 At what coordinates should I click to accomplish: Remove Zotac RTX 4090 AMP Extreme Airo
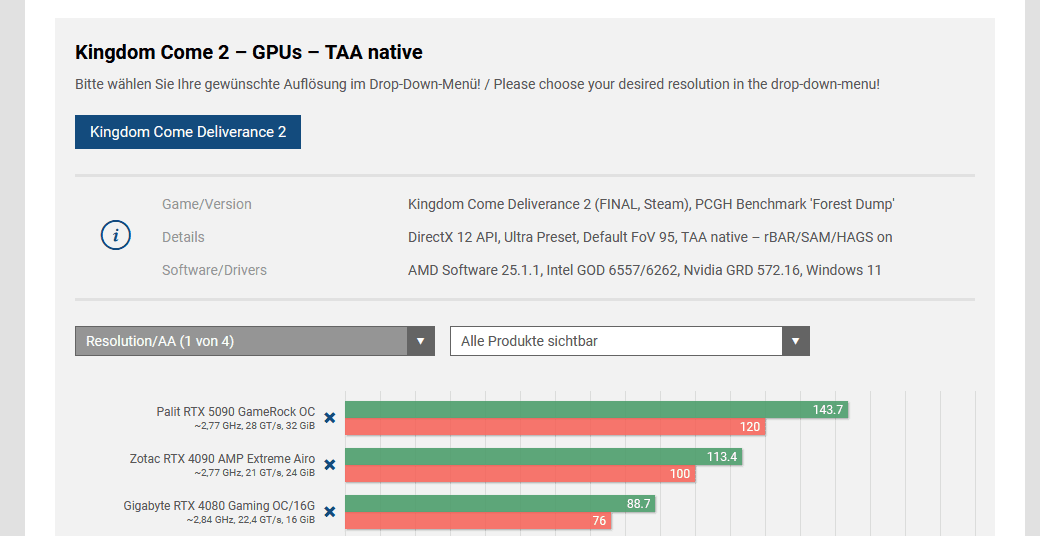click(x=330, y=465)
